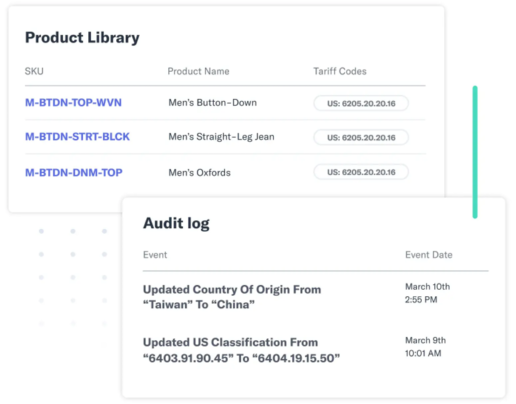Click the Product Library heading

pos(82,37)
